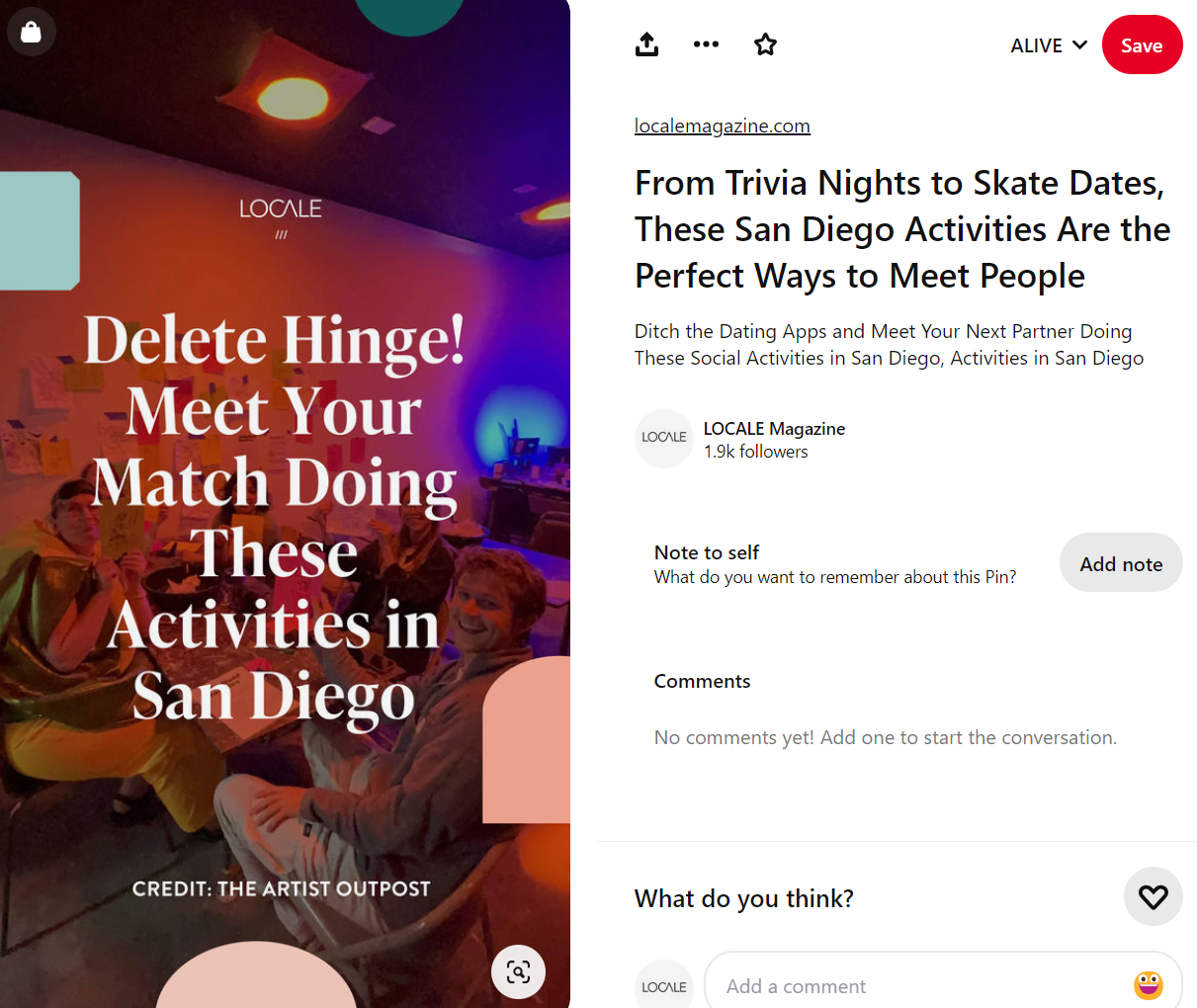The image size is (1197, 1008).
Task: Click the LOCALE Magazine profile avatar
Action: pos(664,438)
